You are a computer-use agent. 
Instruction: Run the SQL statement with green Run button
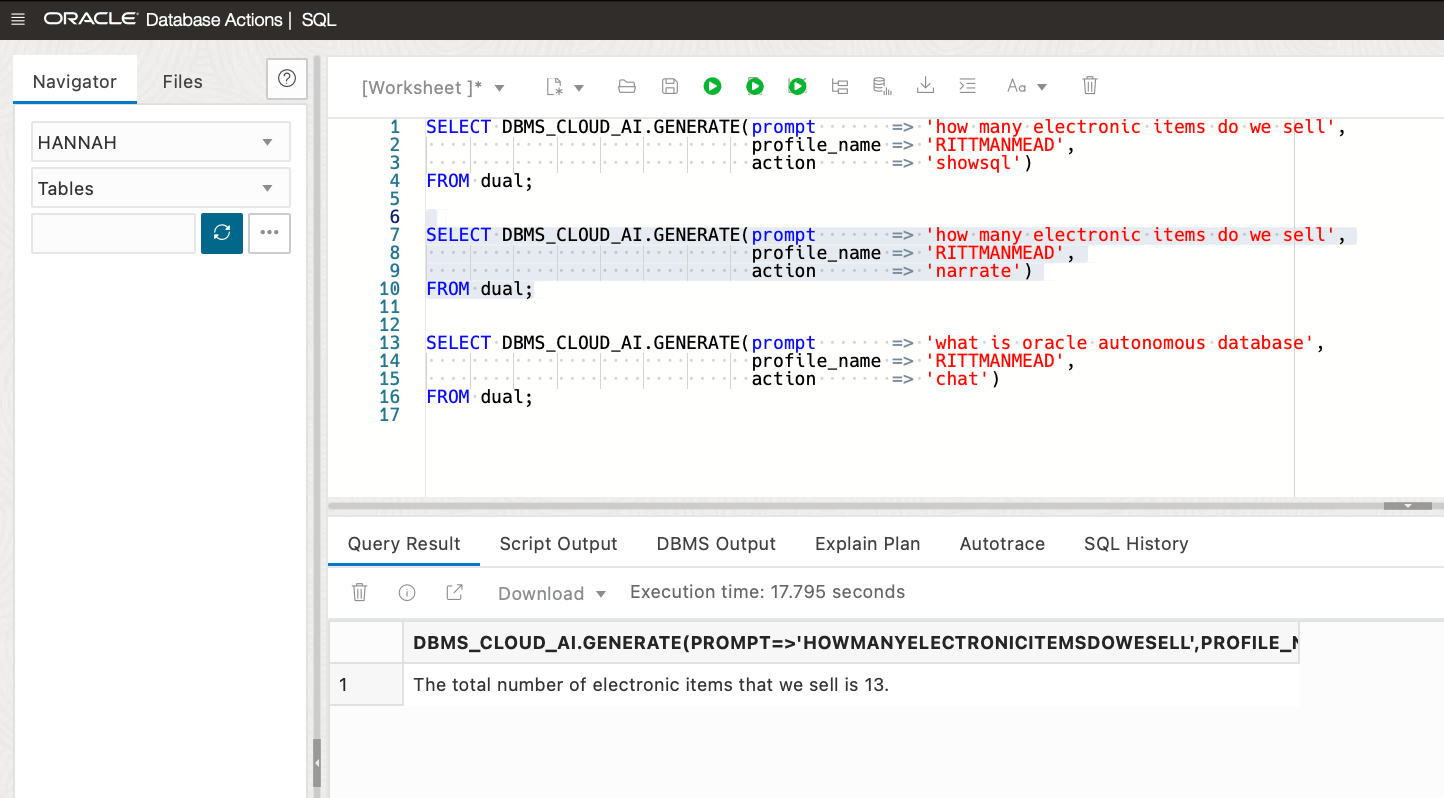(712, 86)
